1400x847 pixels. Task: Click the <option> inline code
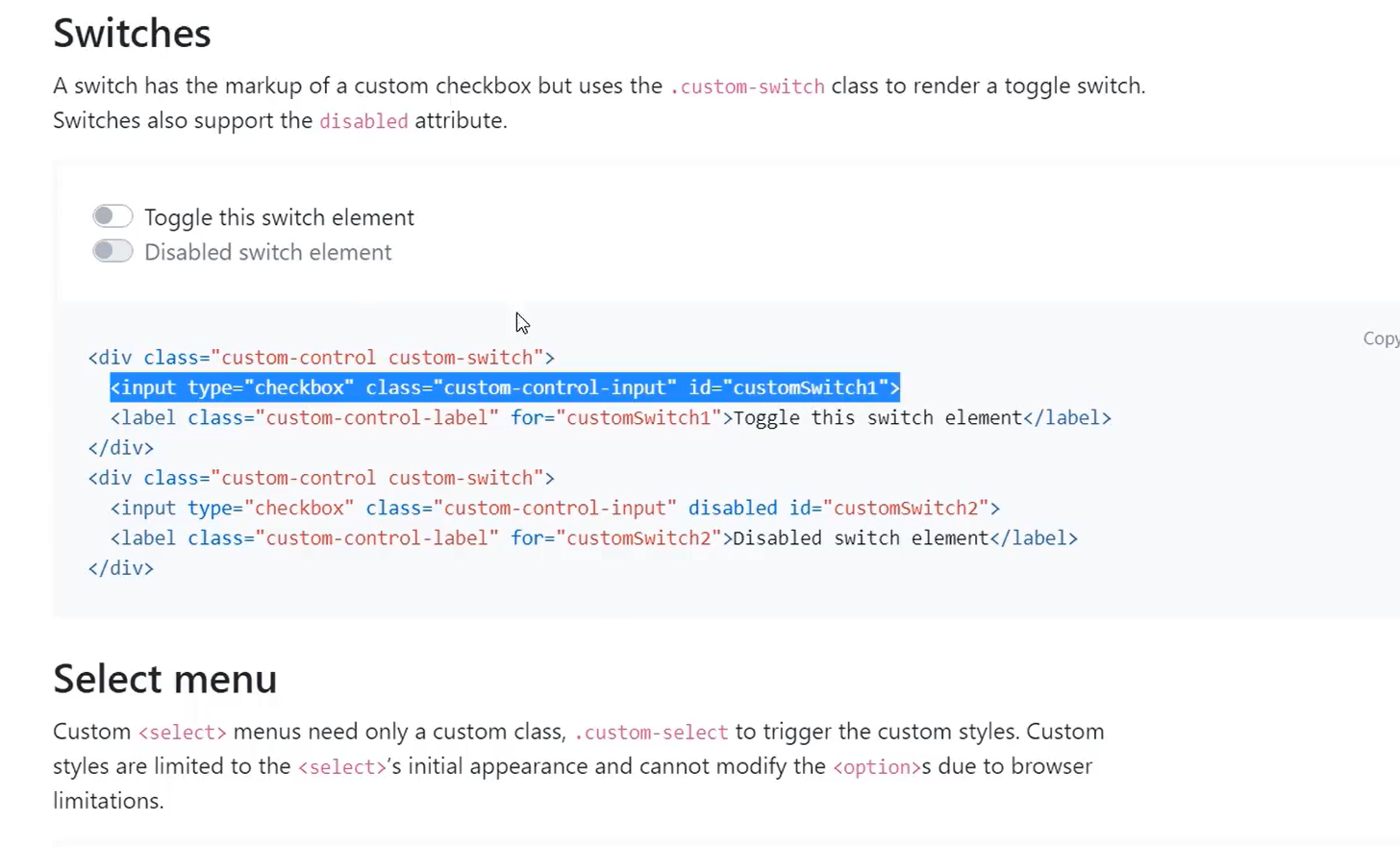[877, 767]
